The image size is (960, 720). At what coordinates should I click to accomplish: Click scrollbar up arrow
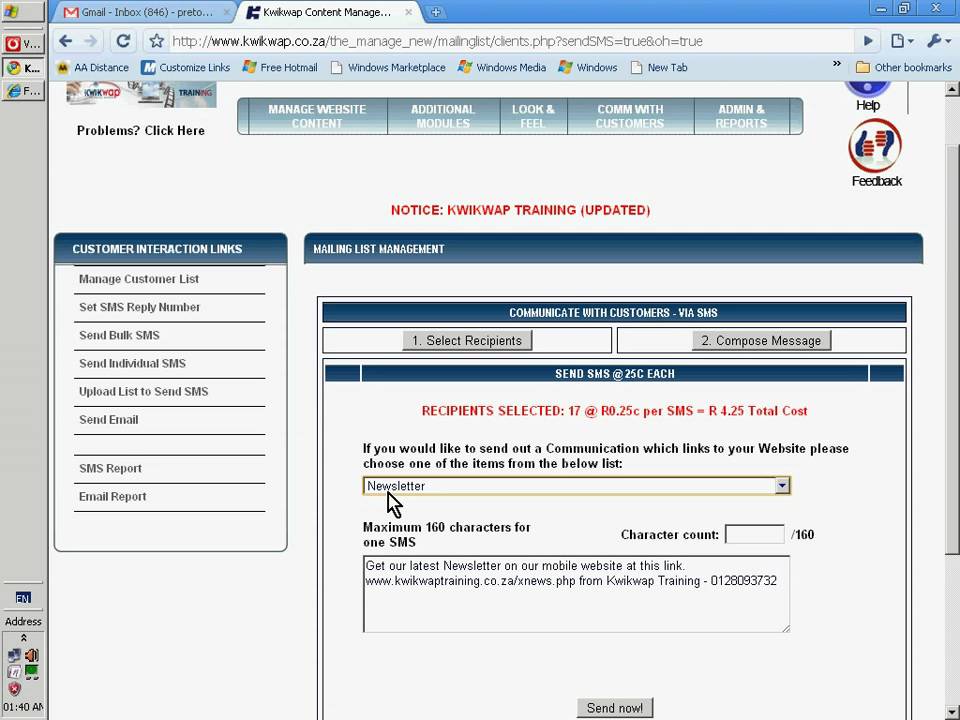pos(952,89)
